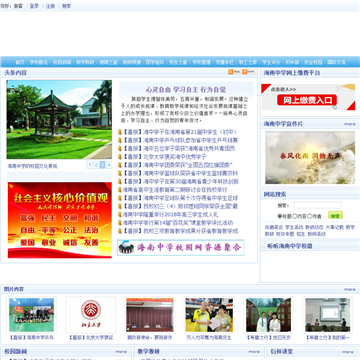Click the 学生活动 tag link
The width and height of the screenshot is (360, 360).
coord(294,227)
